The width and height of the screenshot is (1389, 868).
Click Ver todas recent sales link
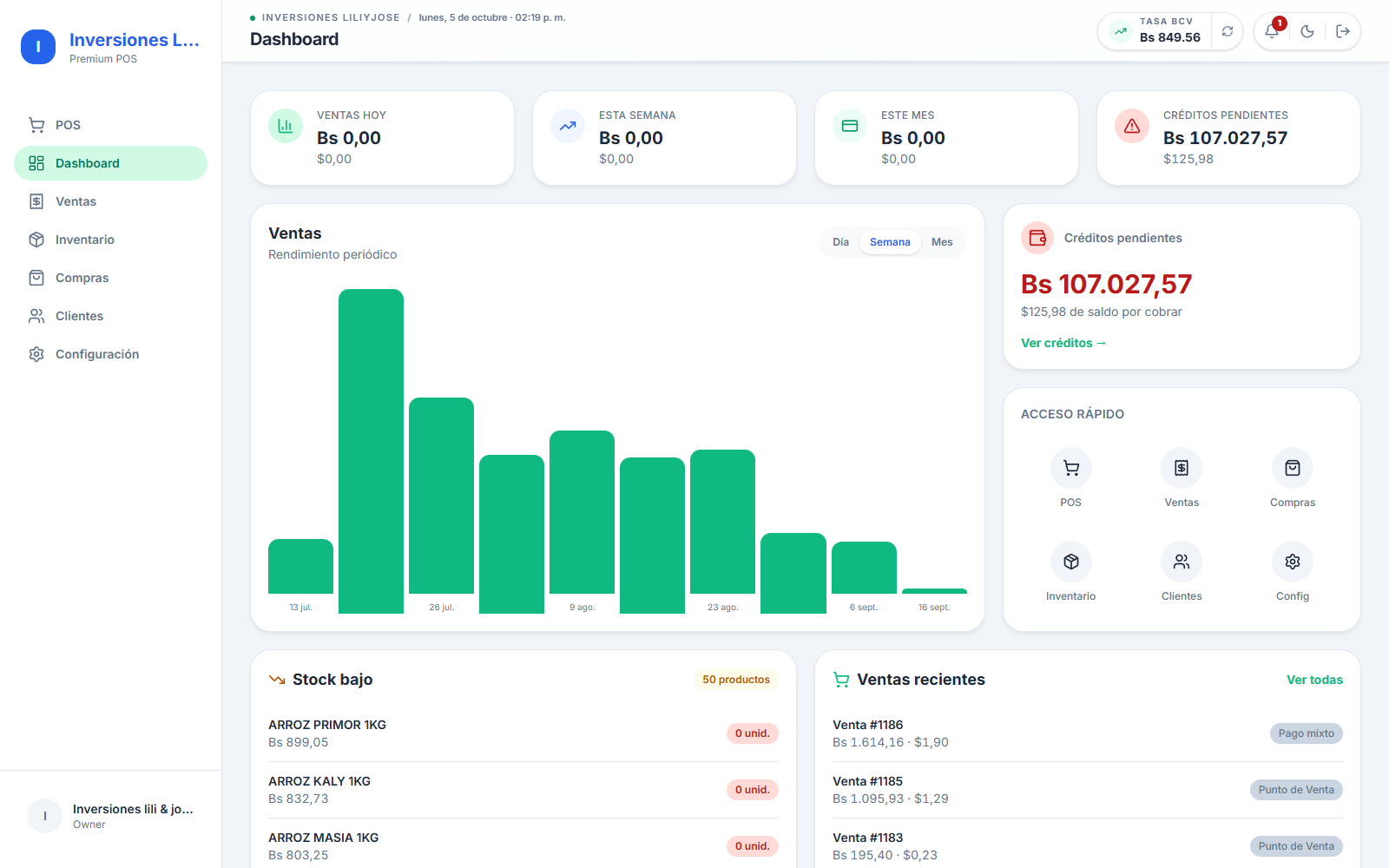[1314, 680]
